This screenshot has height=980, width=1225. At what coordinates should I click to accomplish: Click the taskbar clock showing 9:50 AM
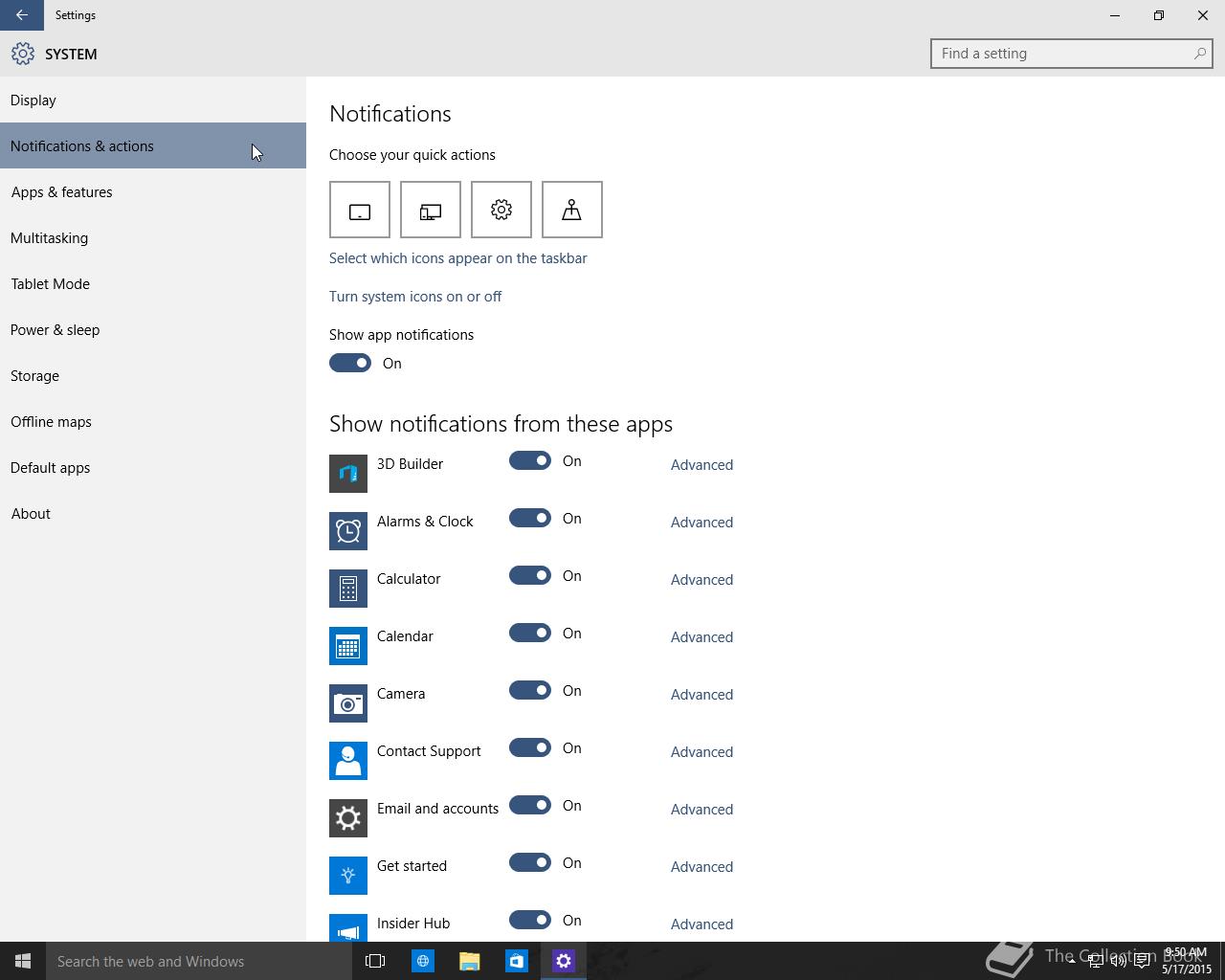[1187, 961]
